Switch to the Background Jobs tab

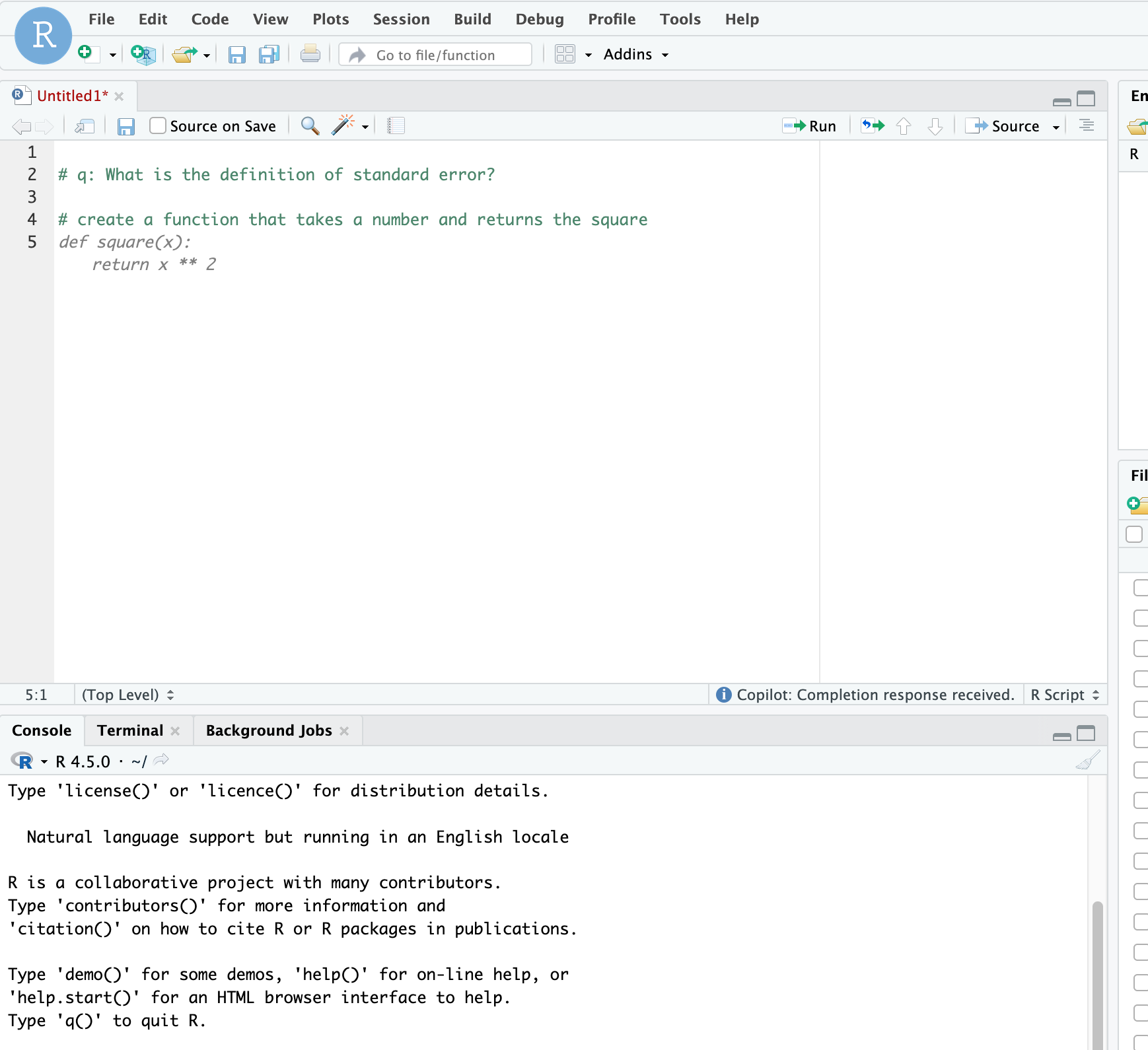coord(269,730)
